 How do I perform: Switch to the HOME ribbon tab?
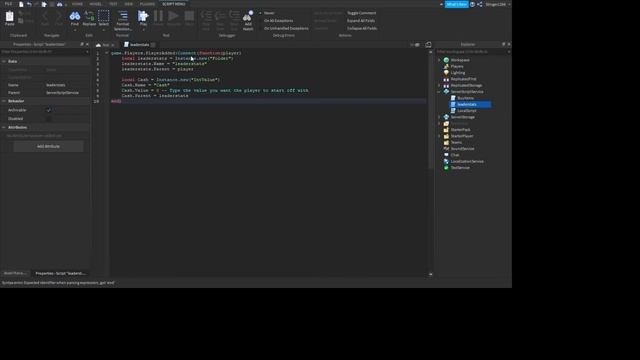[77, 4]
